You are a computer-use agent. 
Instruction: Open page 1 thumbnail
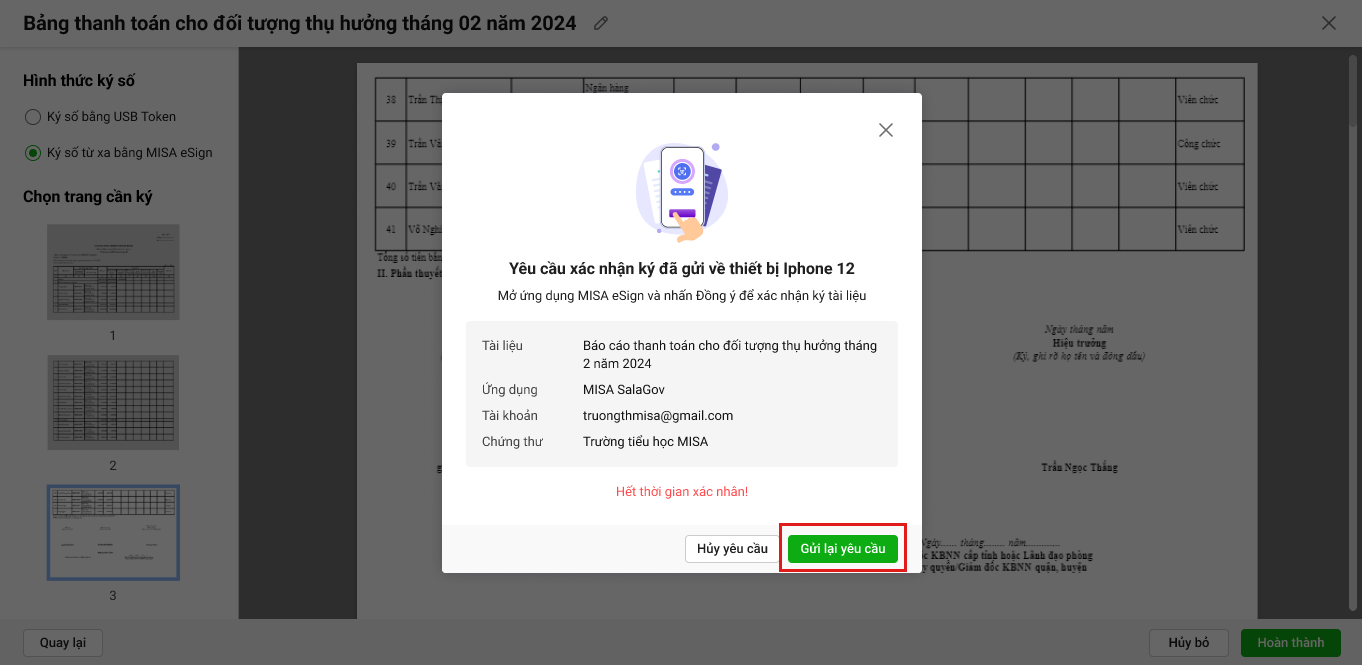113,272
